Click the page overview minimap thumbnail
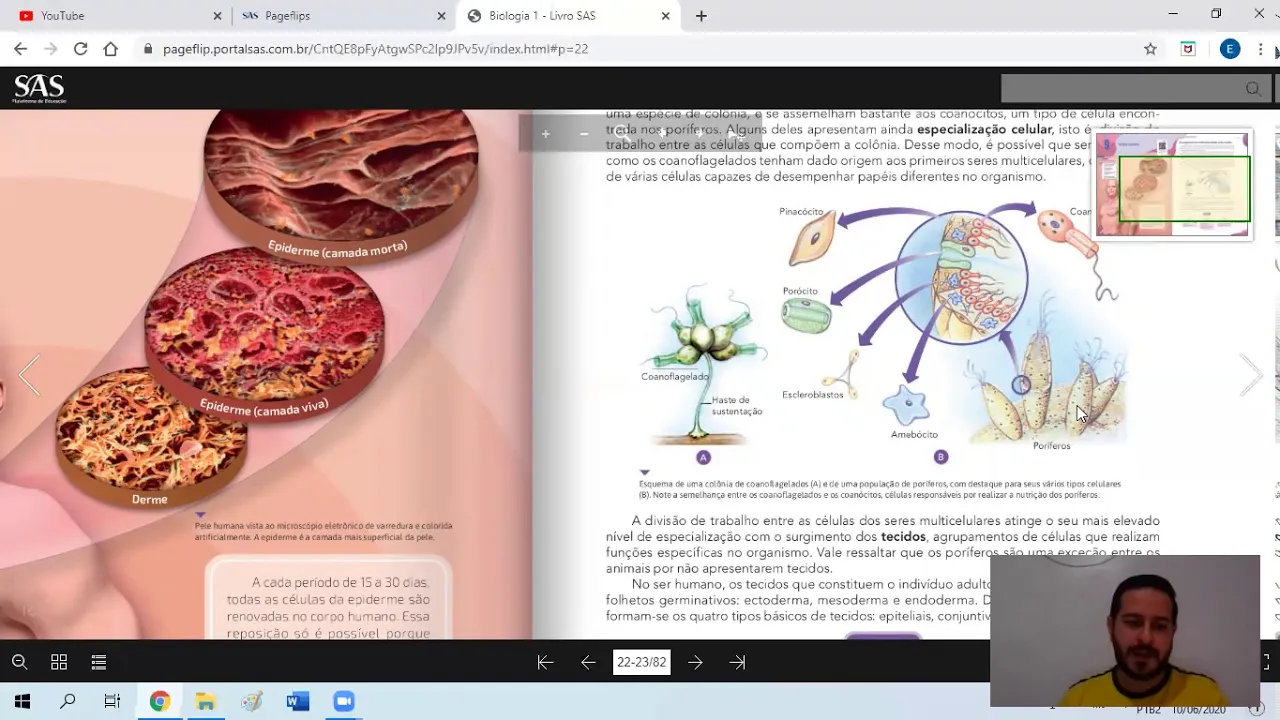The width and height of the screenshot is (1280, 720). (1173, 185)
